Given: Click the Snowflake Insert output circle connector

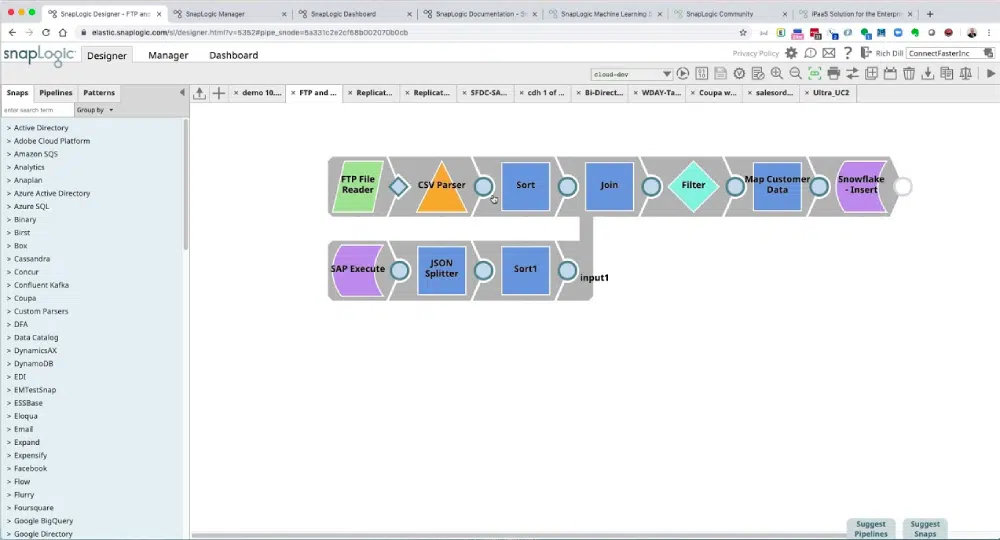Looking at the screenshot, I should pyautogui.click(x=902, y=187).
